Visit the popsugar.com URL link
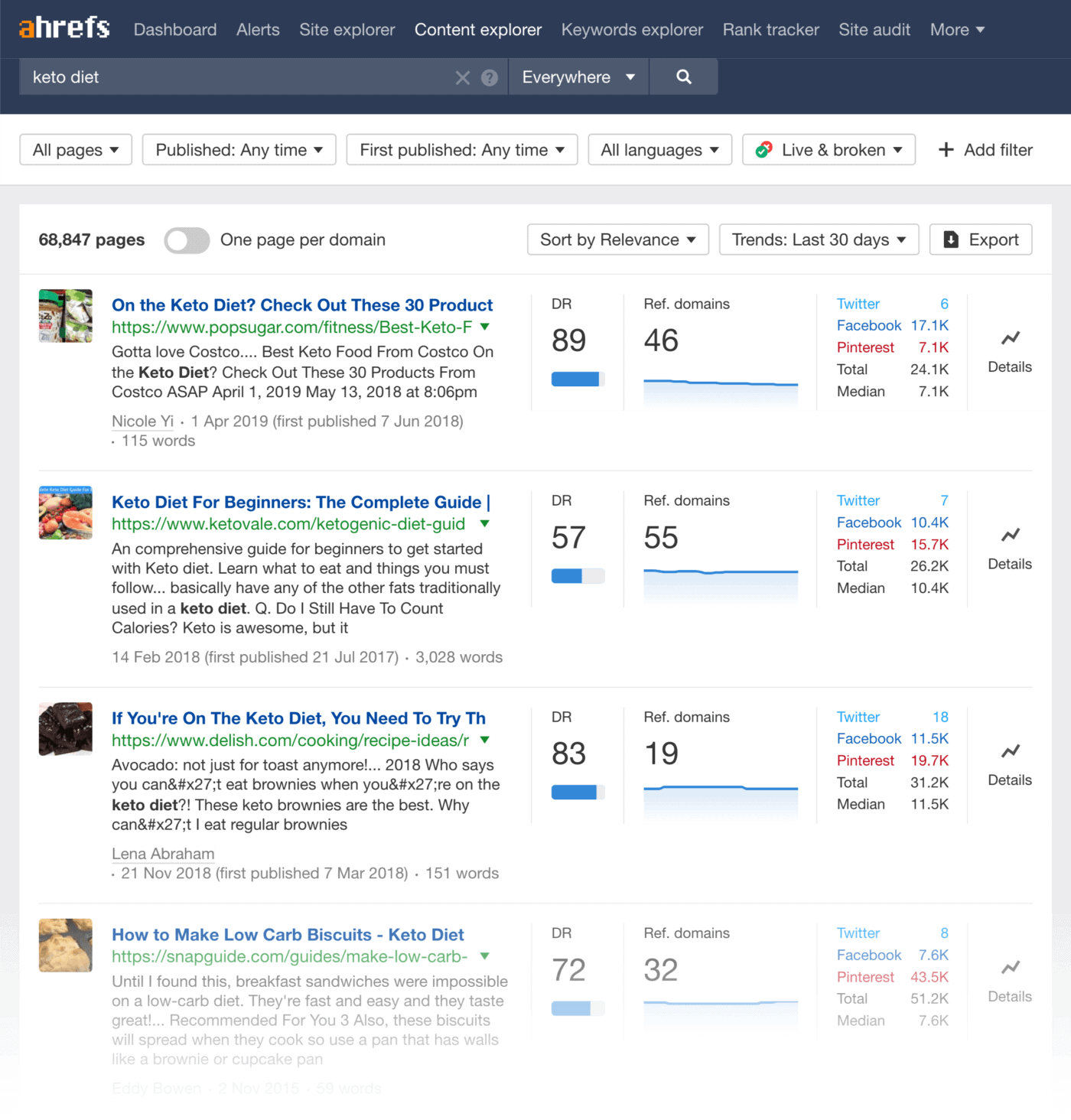 (291, 327)
